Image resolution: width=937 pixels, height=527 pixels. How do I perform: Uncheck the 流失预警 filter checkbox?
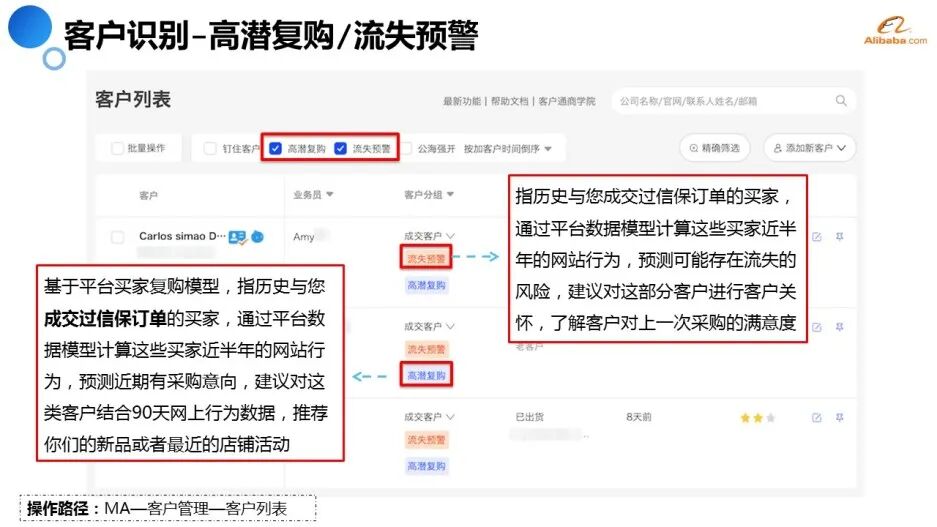(x=341, y=148)
